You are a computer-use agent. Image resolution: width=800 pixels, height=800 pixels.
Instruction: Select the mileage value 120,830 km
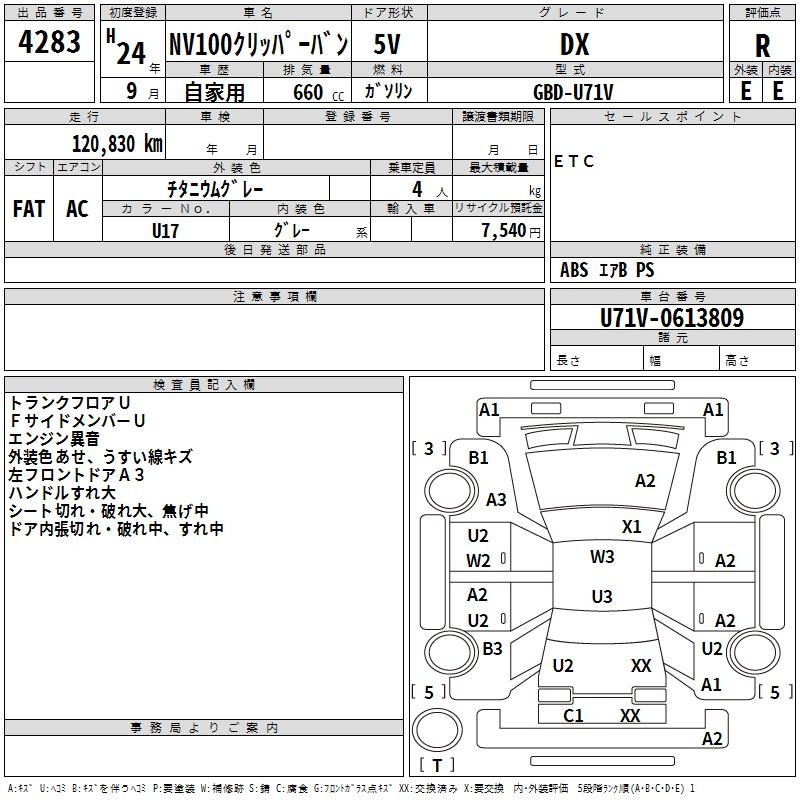pos(117,143)
